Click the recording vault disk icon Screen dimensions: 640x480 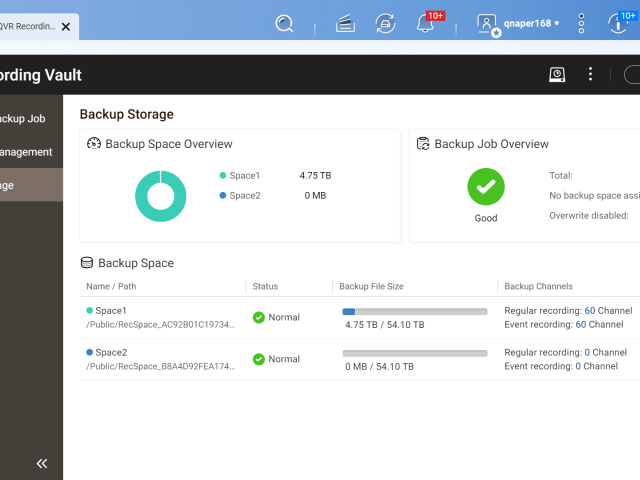click(x=557, y=75)
